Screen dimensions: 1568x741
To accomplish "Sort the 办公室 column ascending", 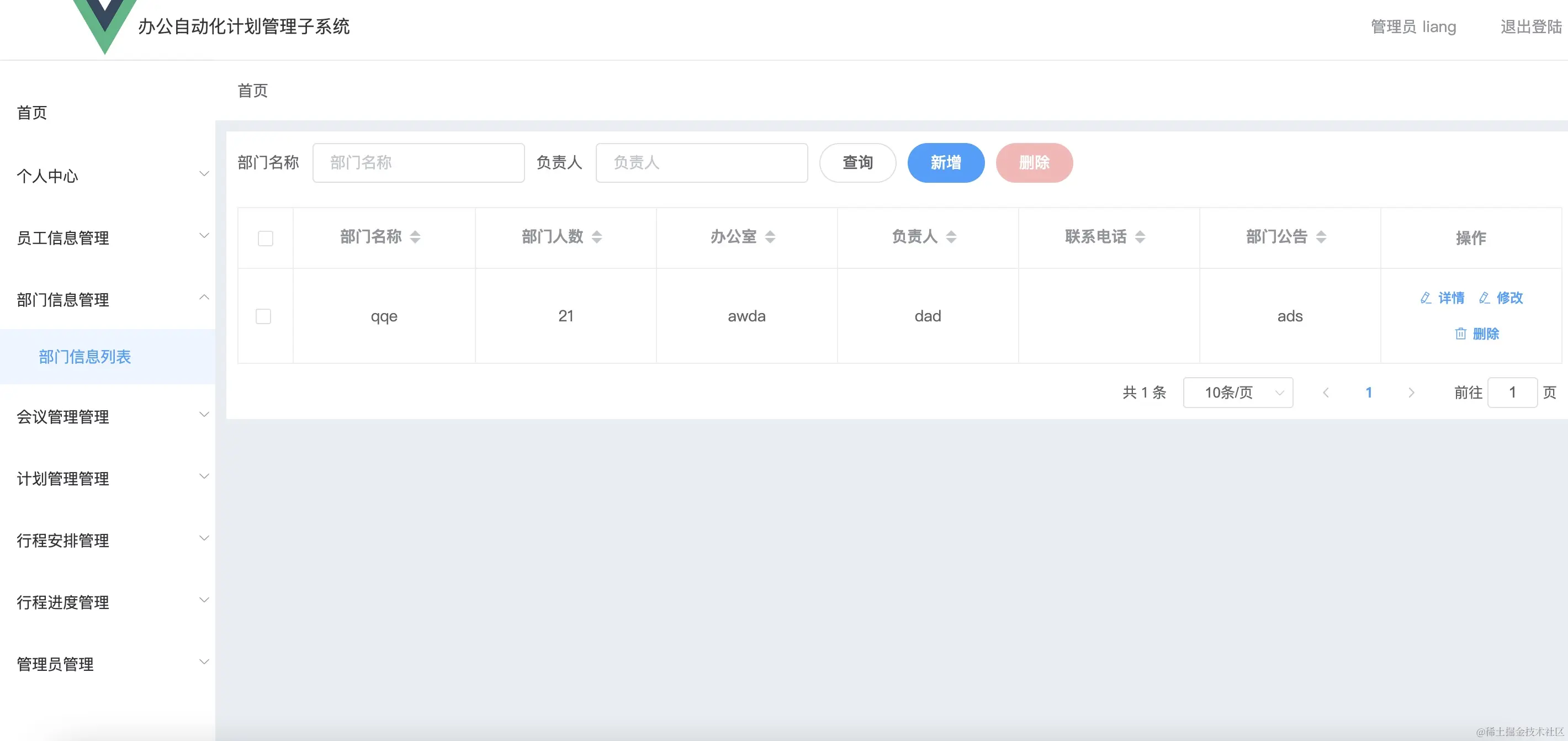I will click(771, 237).
